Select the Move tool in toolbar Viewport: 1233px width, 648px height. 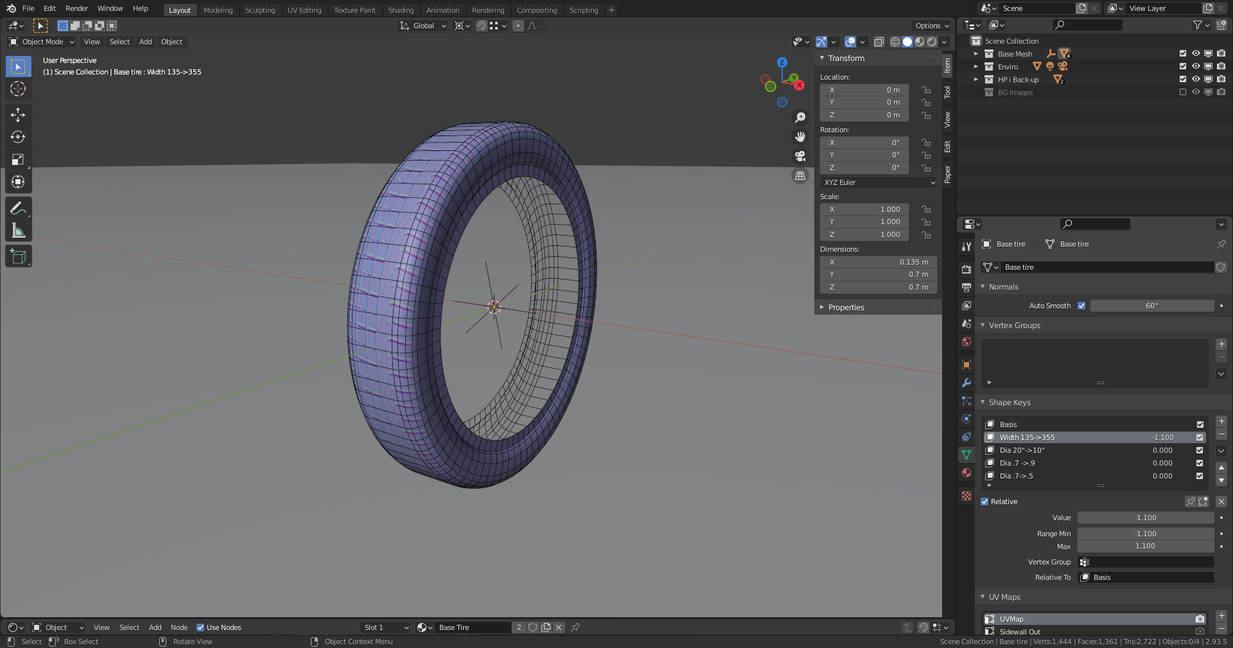click(x=17, y=115)
